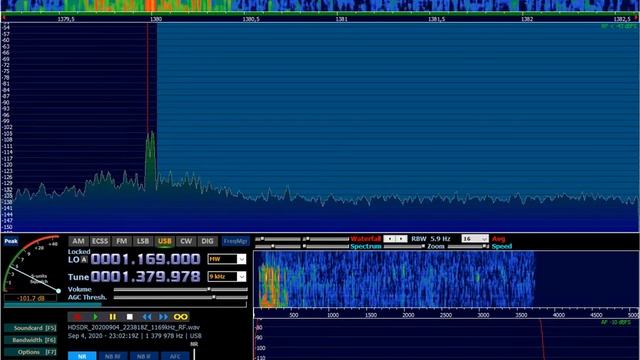Click the green play button

96,317
